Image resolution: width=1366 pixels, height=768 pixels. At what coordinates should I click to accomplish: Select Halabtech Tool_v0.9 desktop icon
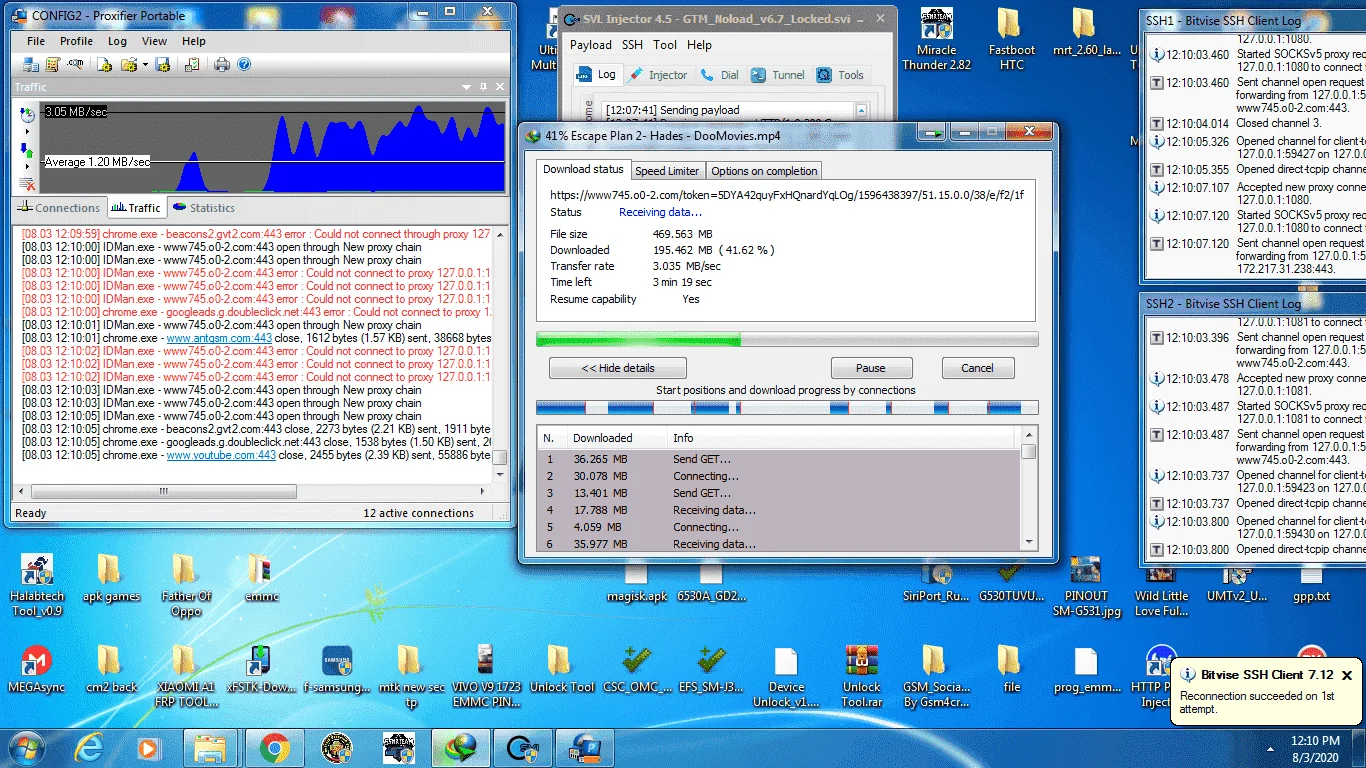tap(37, 585)
